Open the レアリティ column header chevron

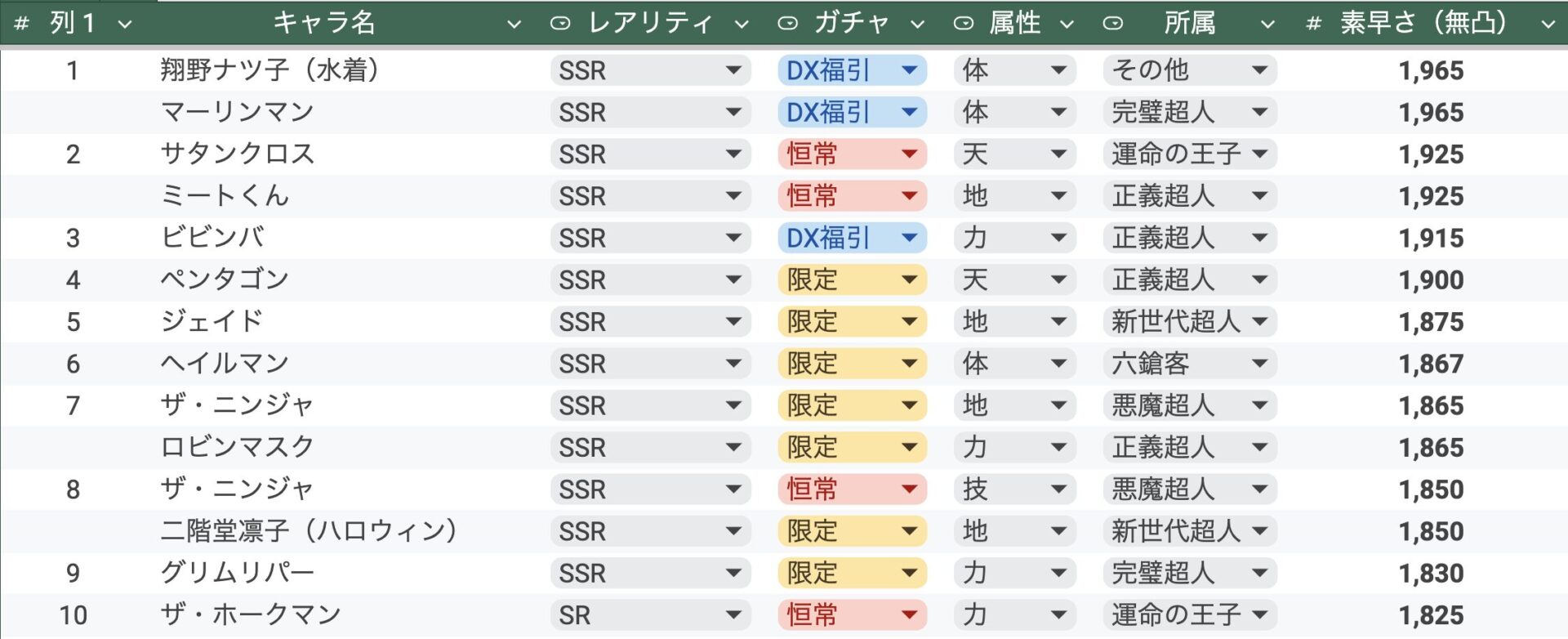tap(742, 25)
